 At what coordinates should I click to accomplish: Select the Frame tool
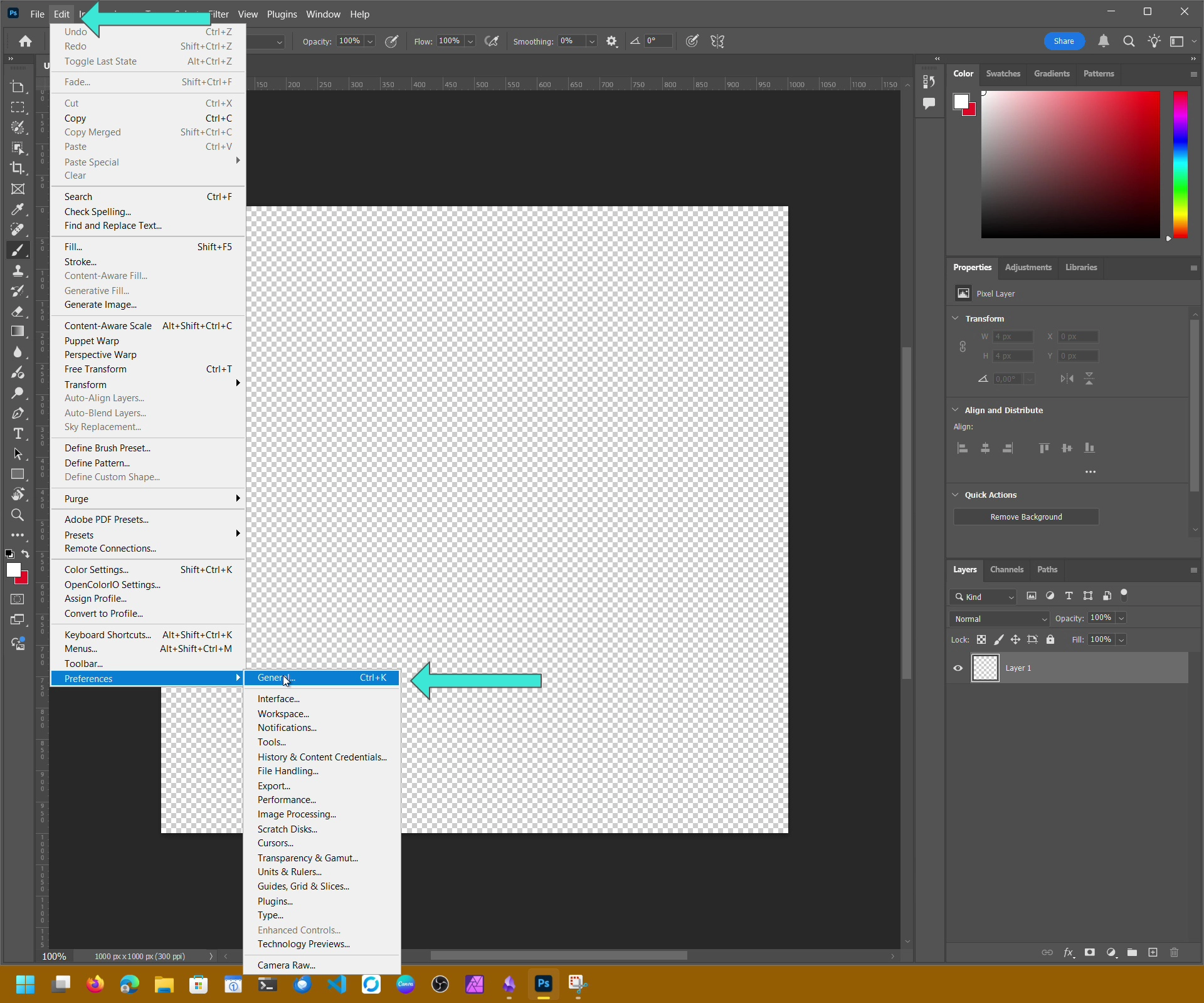tap(18, 189)
